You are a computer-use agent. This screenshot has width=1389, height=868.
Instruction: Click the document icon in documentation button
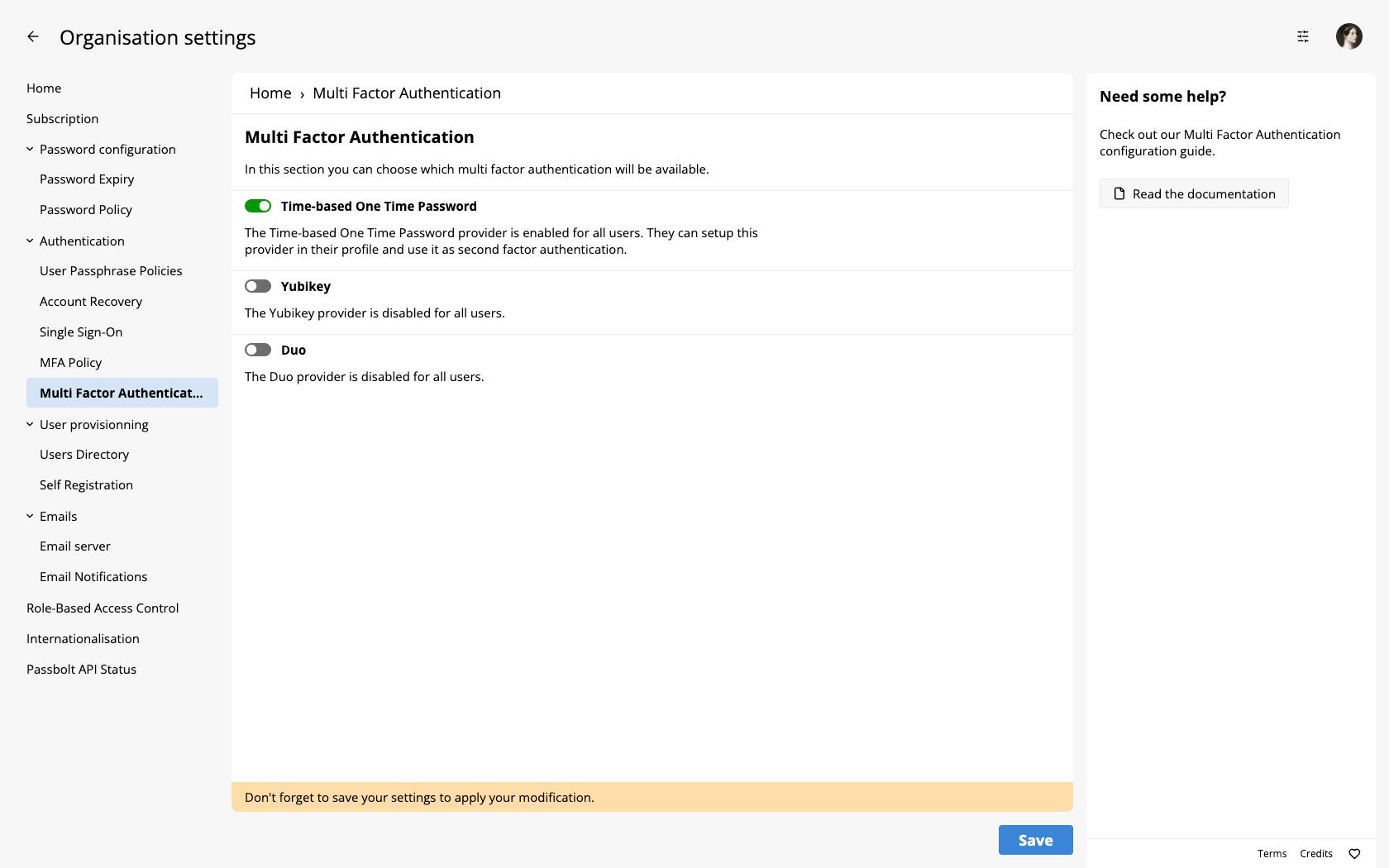tap(1119, 193)
